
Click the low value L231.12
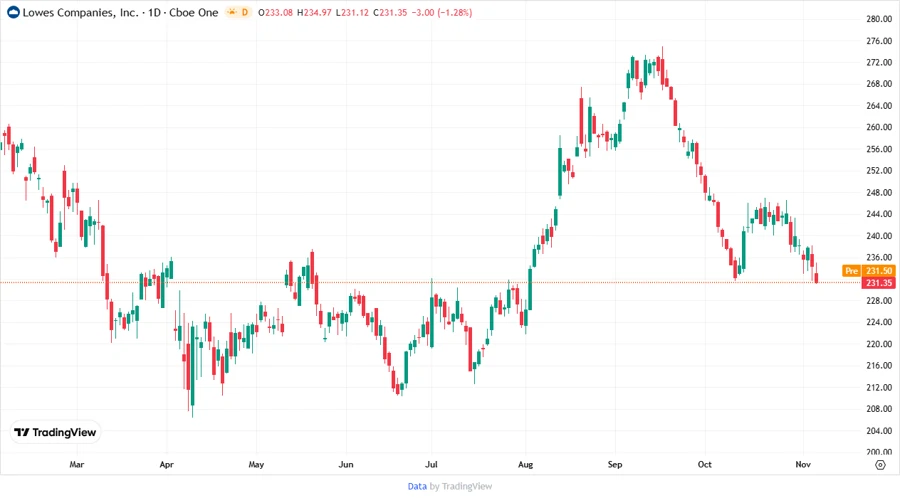(x=352, y=13)
